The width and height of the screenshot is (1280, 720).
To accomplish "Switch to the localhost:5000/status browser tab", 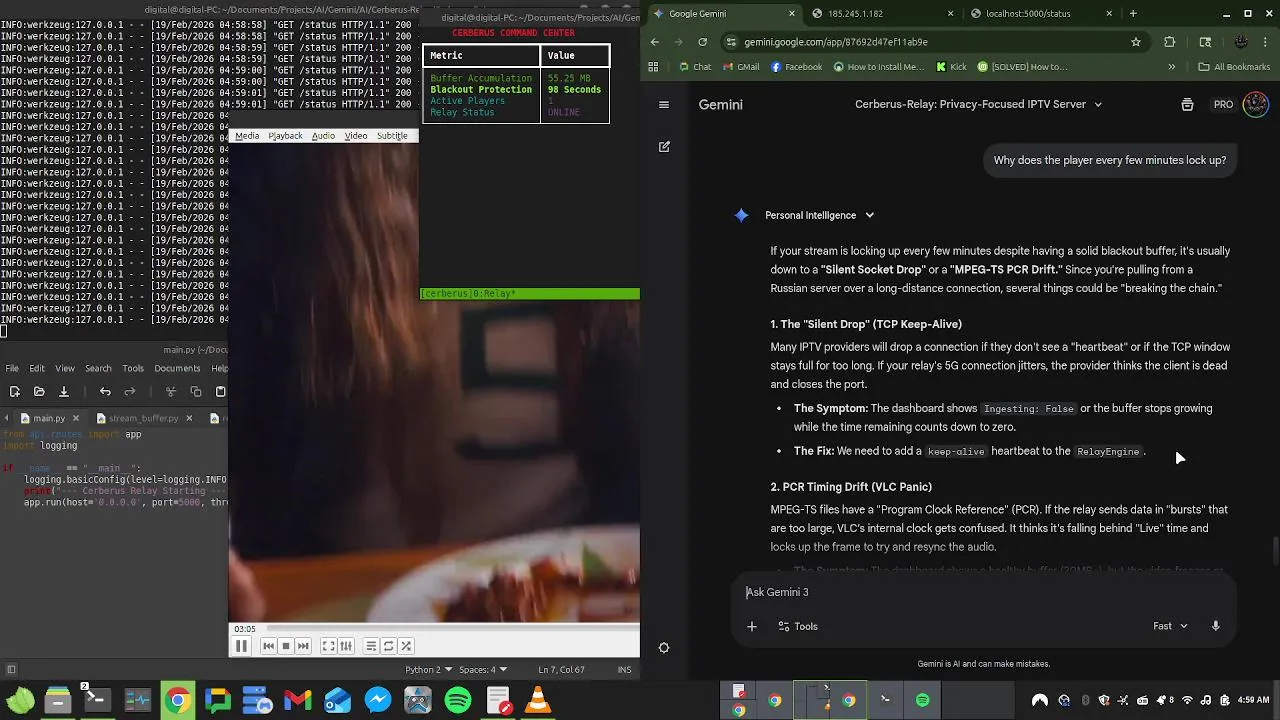I will click(x=1040, y=13).
